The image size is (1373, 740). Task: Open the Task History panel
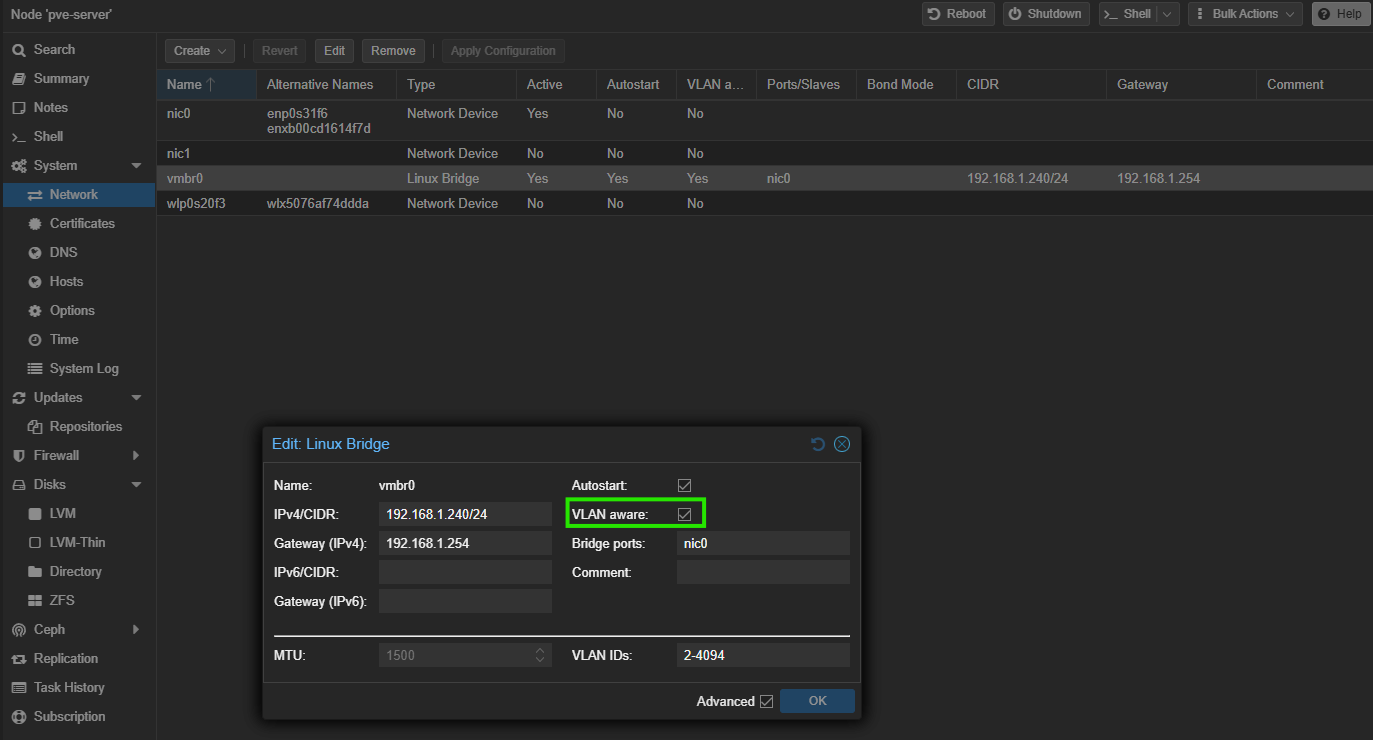pyautogui.click(x=69, y=687)
